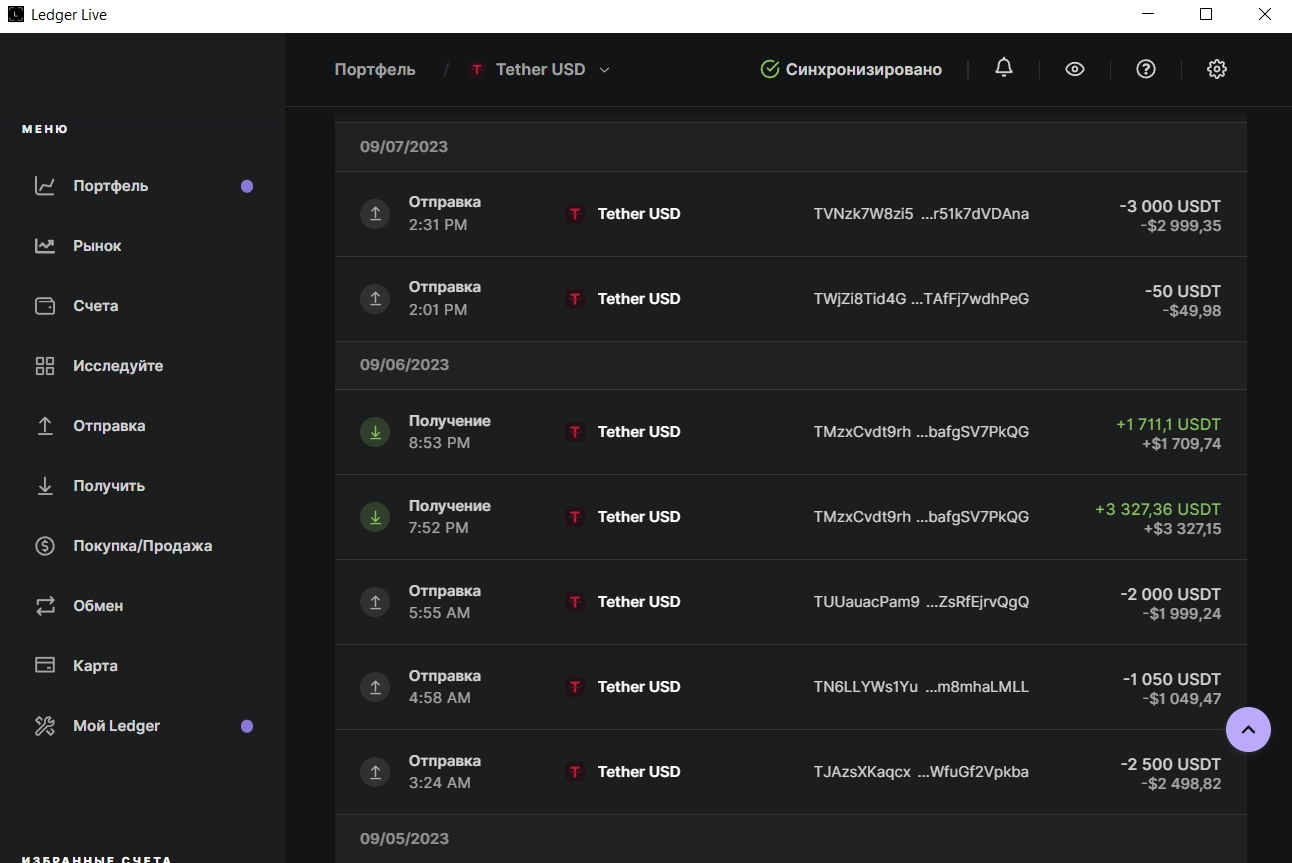Open the -1 050 USDT transaction amount

tap(1172, 679)
